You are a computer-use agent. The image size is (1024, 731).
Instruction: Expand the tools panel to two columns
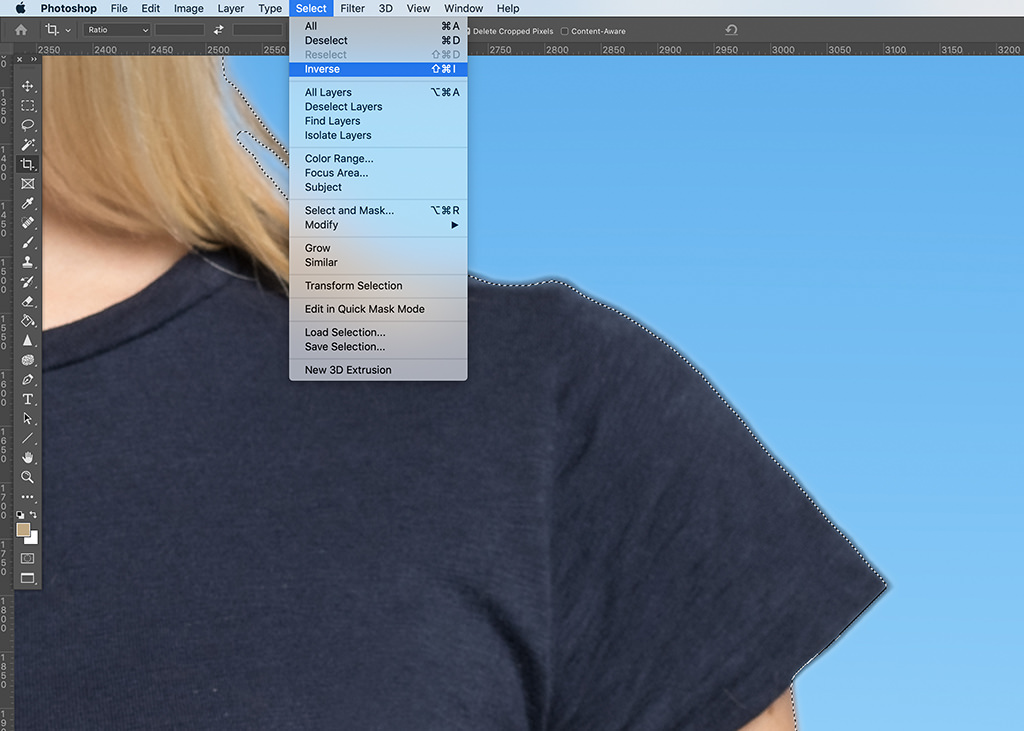tap(34, 59)
